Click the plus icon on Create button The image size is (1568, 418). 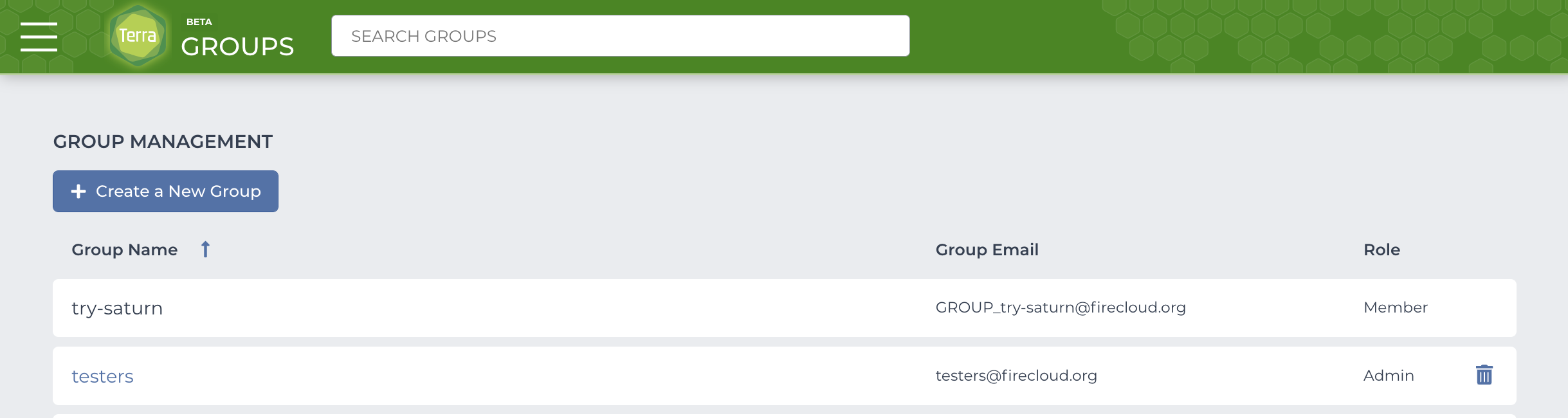(78, 191)
